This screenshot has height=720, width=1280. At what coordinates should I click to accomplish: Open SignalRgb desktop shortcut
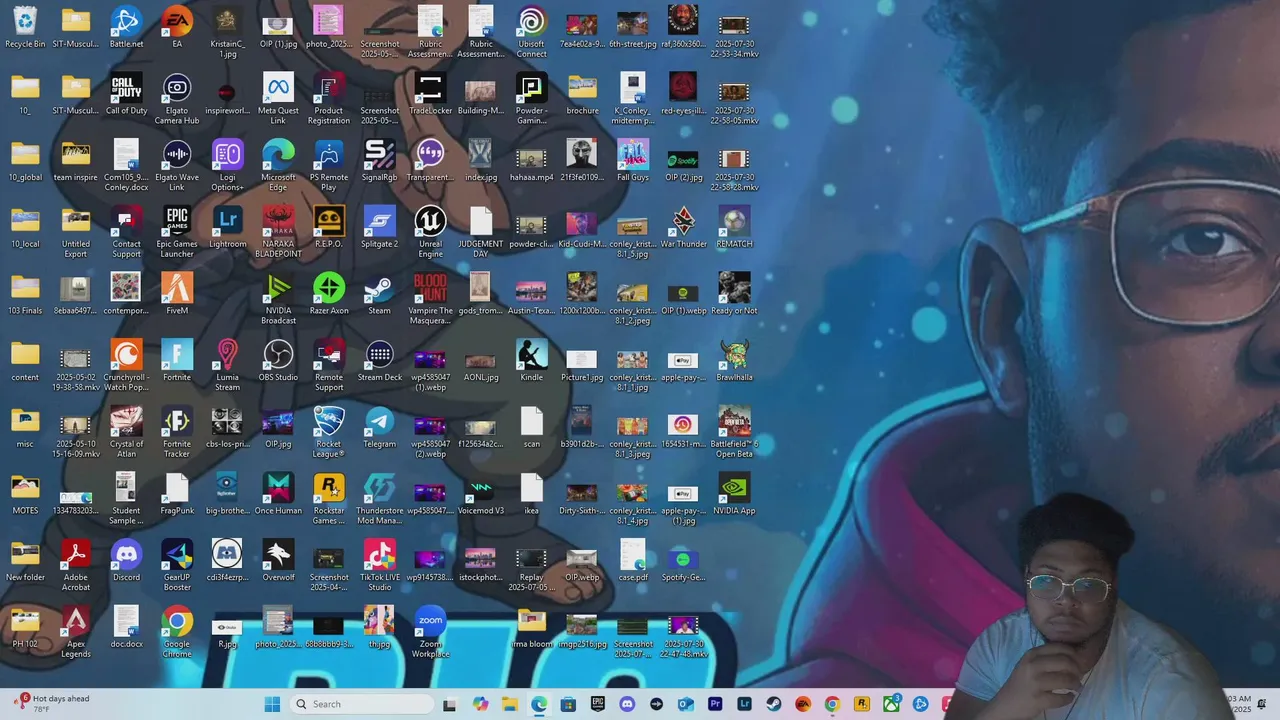coord(379,160)
